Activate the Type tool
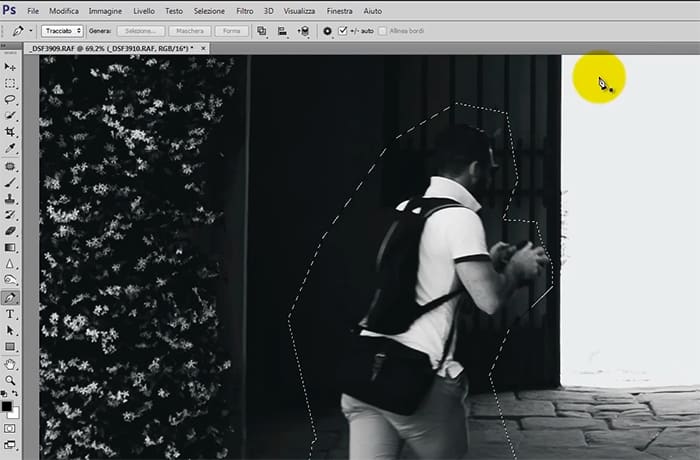 (x=10, y=314)
